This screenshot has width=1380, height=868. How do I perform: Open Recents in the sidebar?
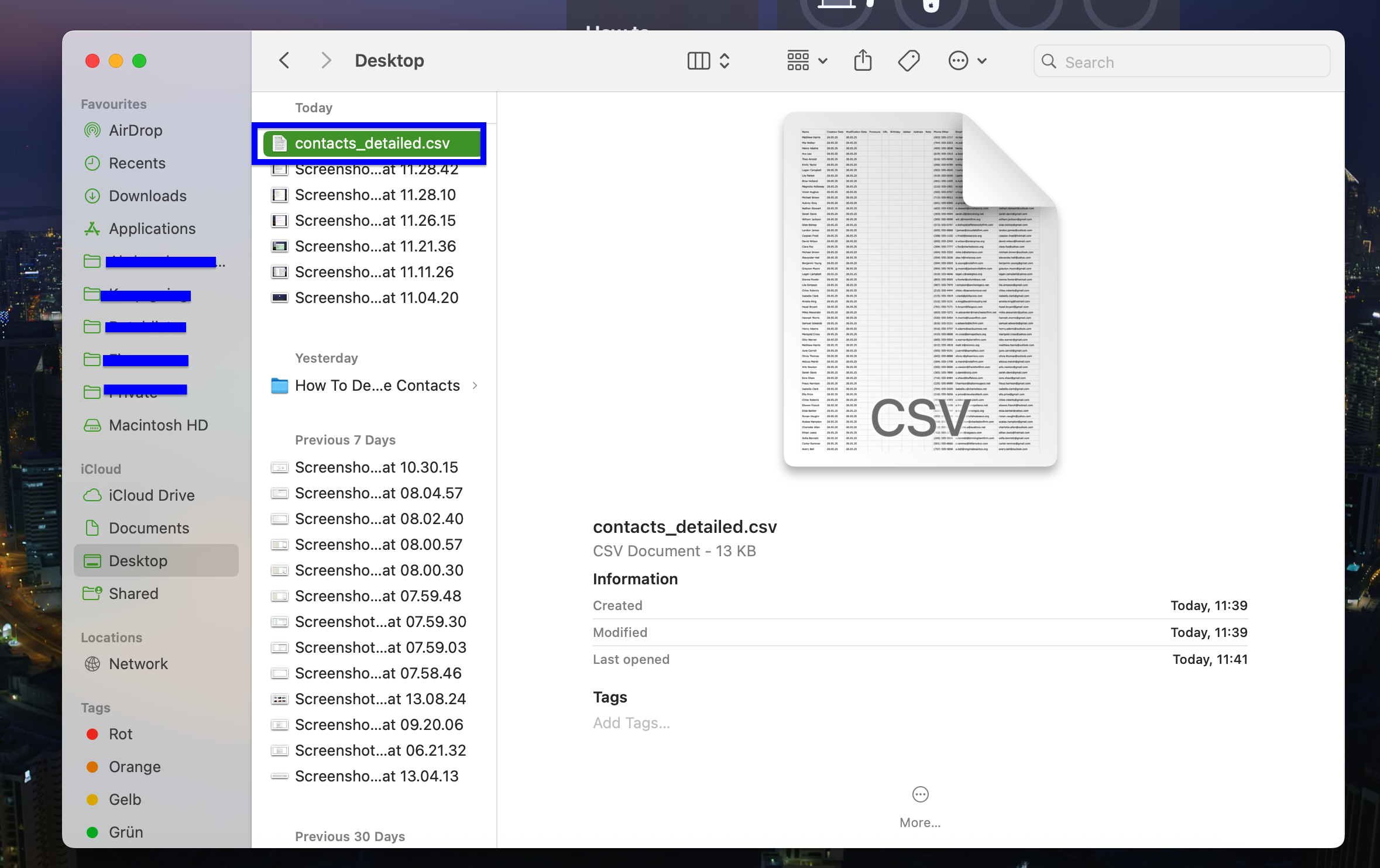tap(156, 163)
